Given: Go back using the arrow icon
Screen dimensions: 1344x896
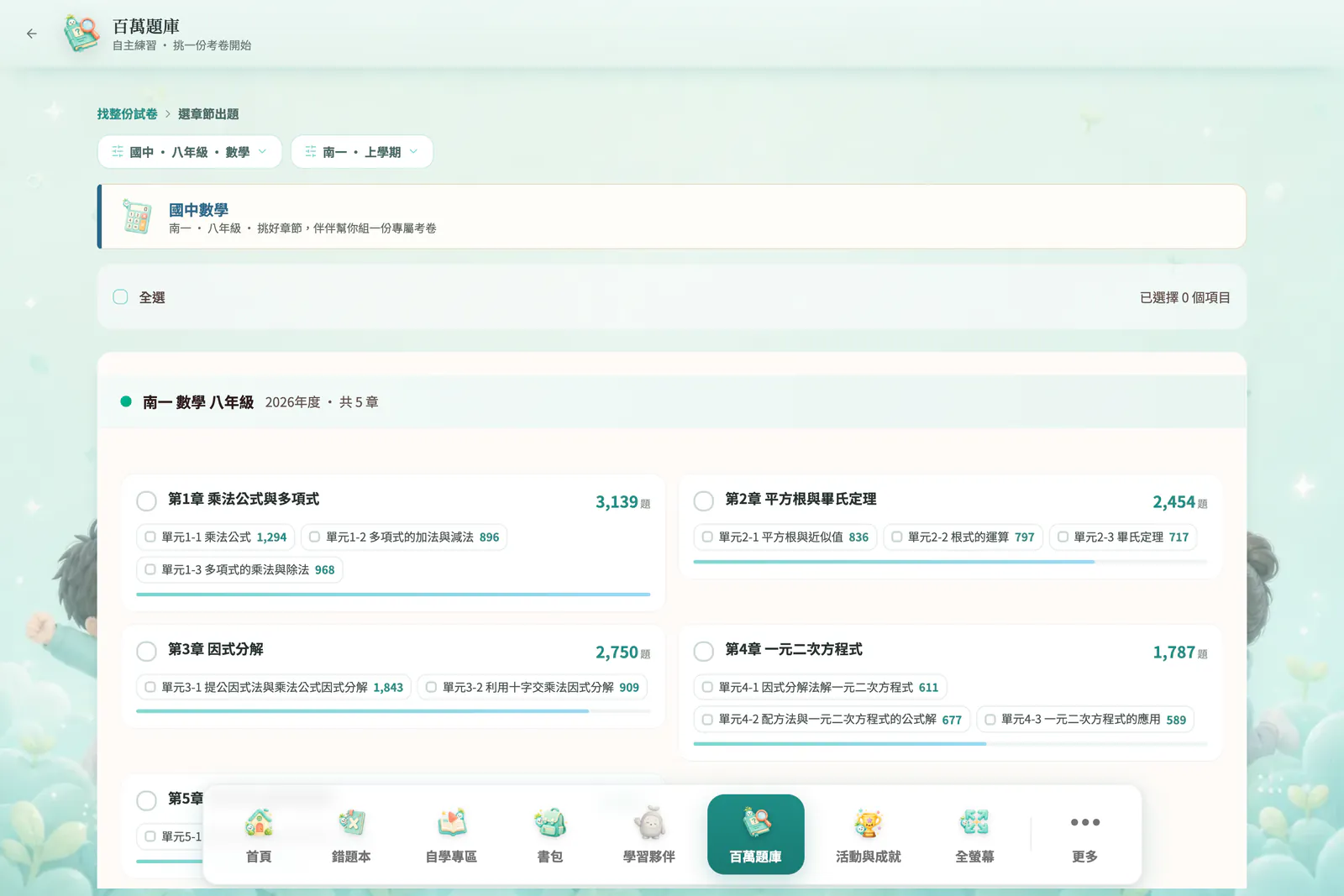Looking at the screenshot, I should 32,34.
